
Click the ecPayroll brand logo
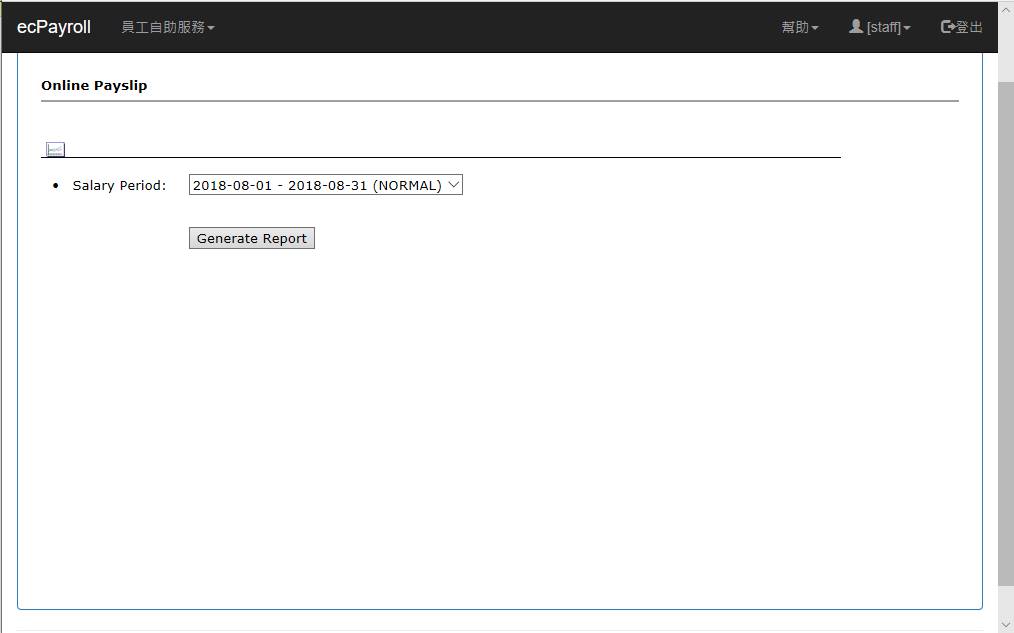(54, 27)
